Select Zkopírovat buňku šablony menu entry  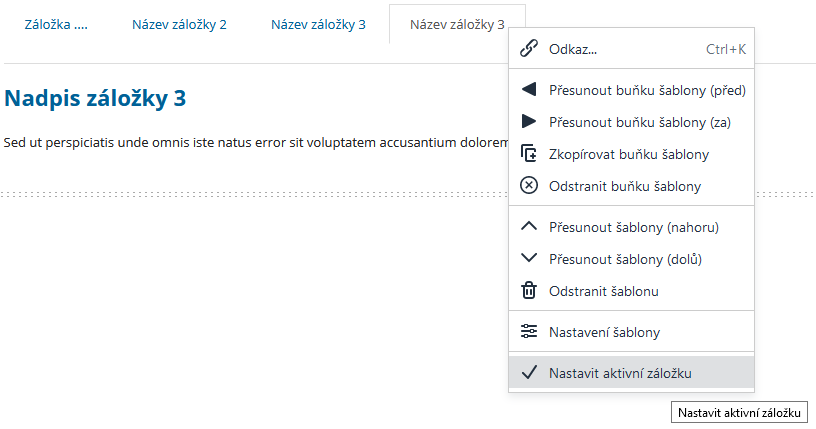(628, 154)
